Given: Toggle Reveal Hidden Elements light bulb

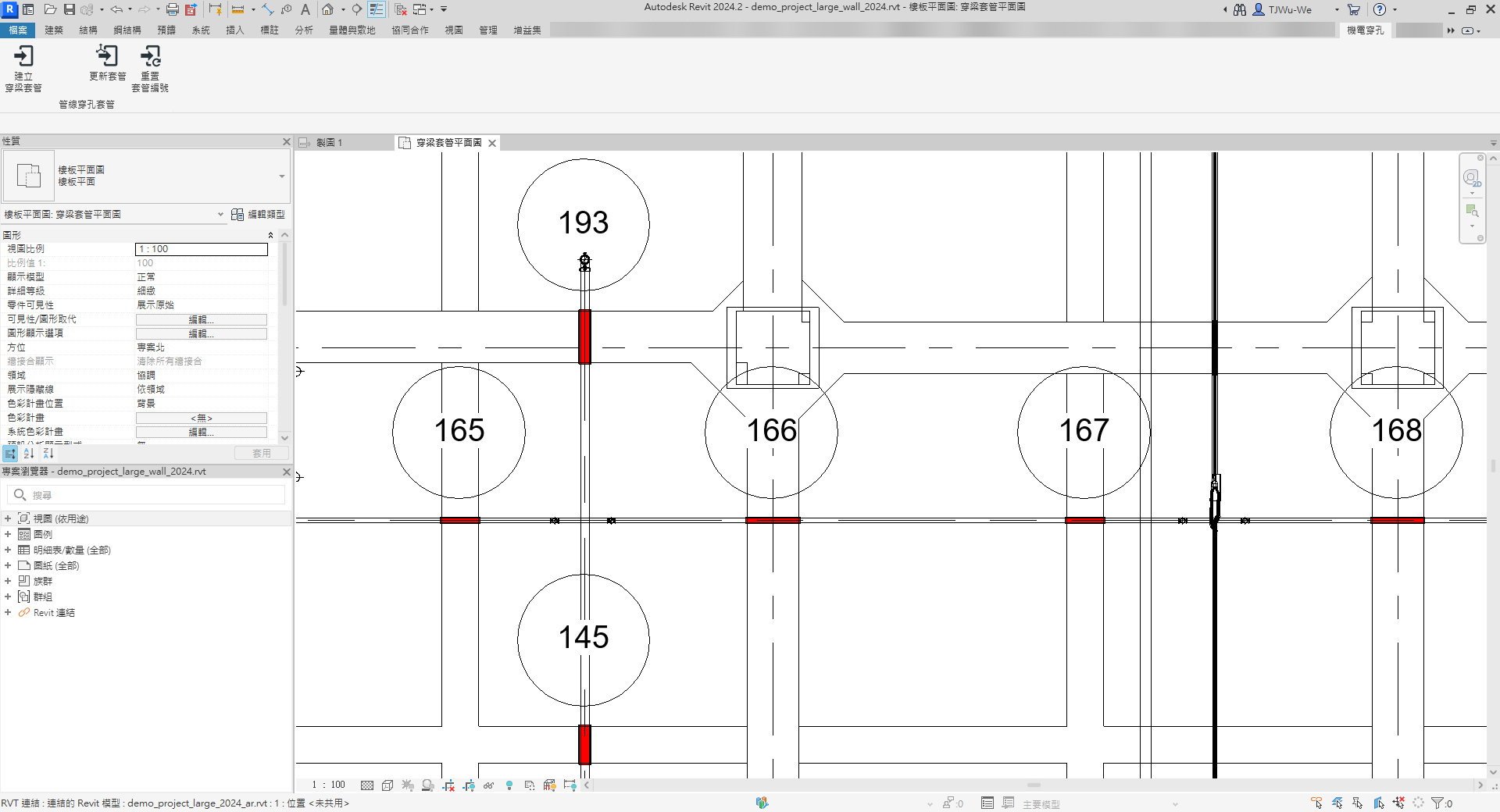Looking at the screenshot, I should 509,785.
